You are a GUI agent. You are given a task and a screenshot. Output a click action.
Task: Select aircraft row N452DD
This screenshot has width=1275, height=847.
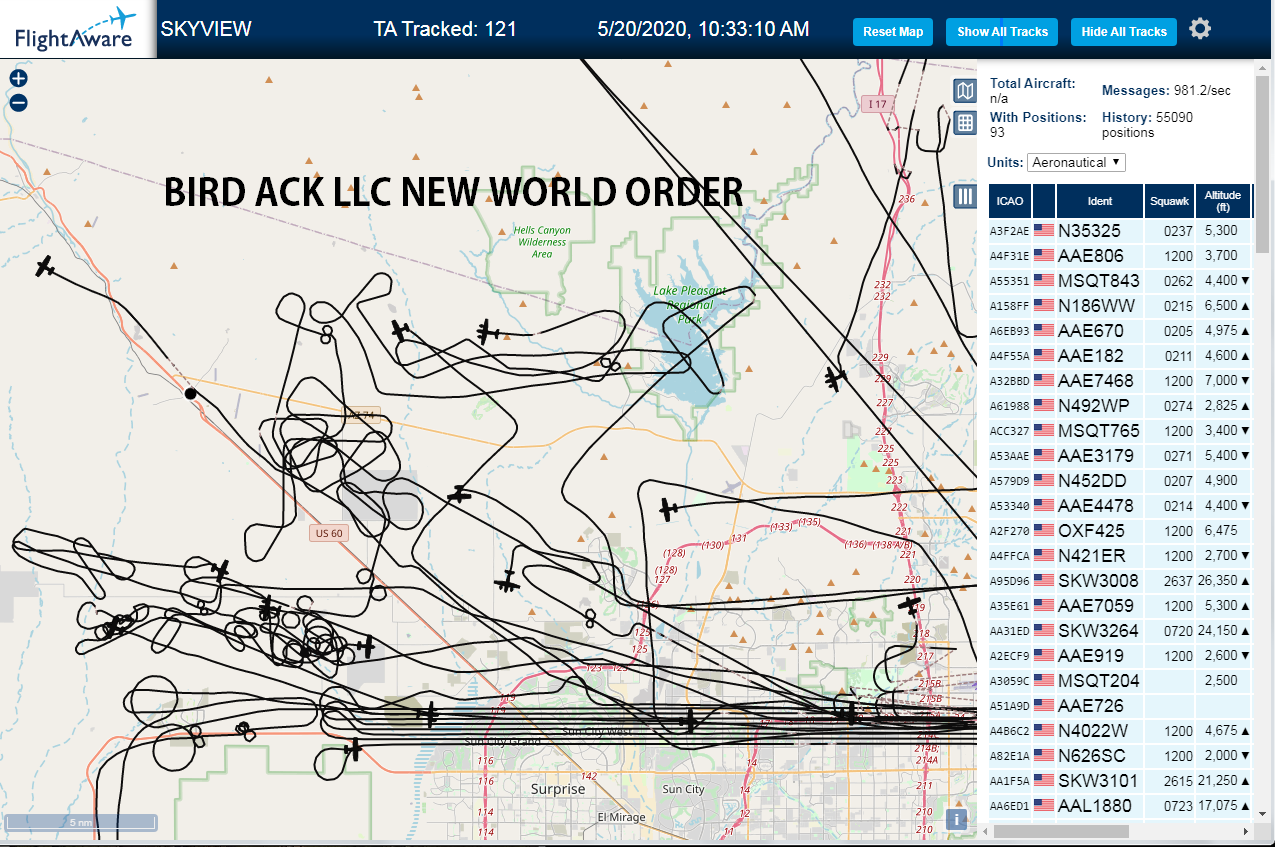1120,481
